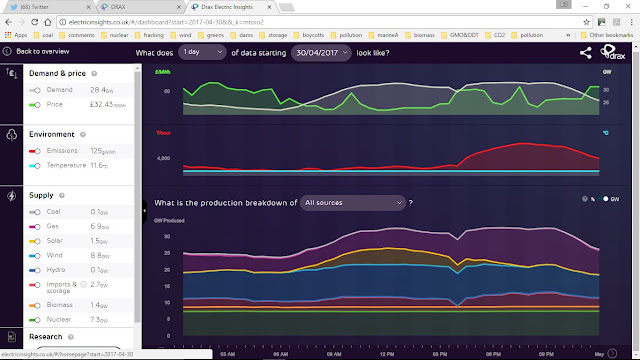Switch to the DRAX browser tab
Viewport: 640px width, 360px height.
140,7
